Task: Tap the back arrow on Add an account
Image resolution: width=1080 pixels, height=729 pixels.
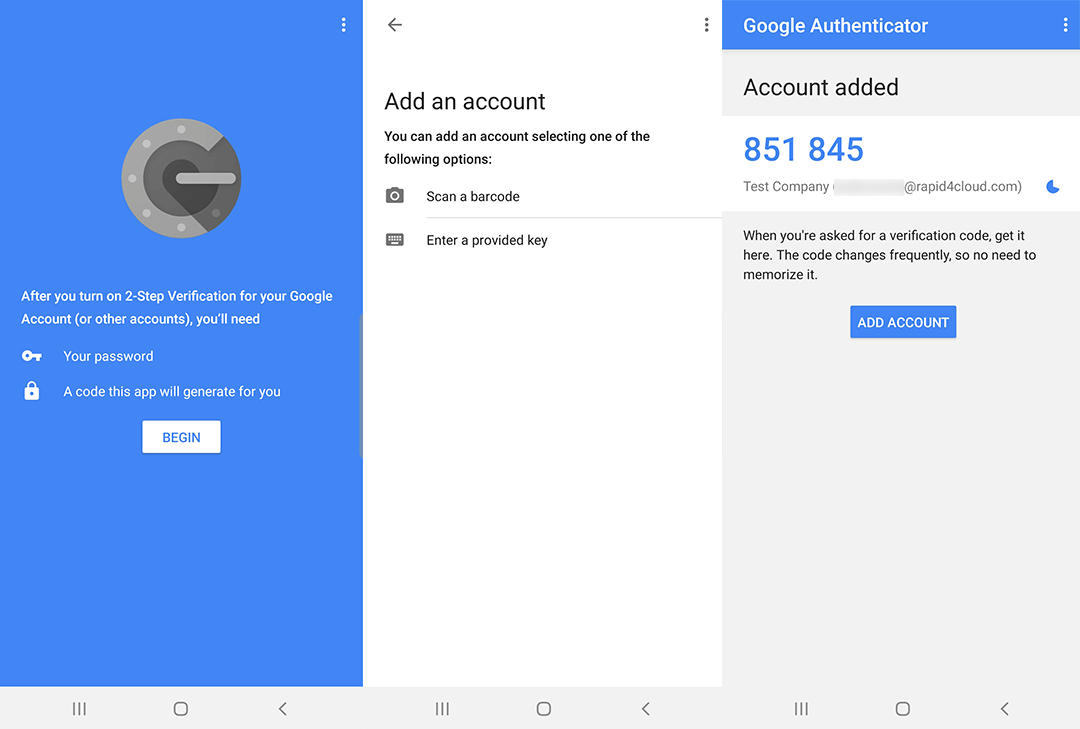Action: (395, 25)
